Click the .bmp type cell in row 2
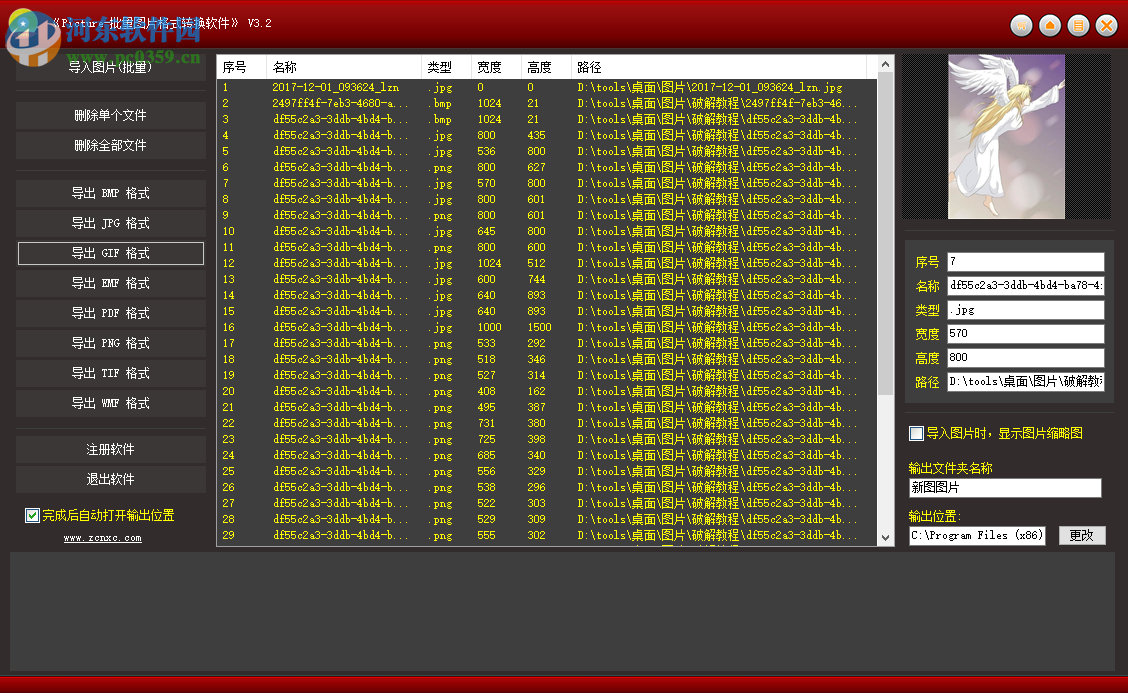The image size is (1128, 693). click(442, 103)
